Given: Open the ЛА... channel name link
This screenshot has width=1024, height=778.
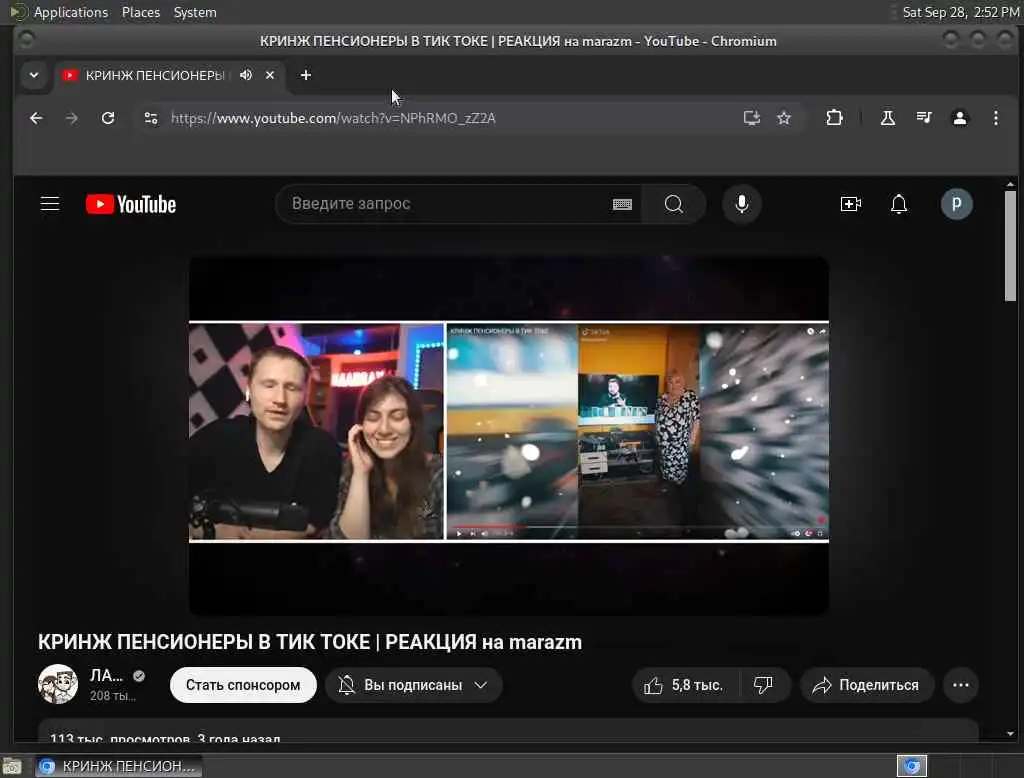Looking at the screenshot, I should (106, 675).
